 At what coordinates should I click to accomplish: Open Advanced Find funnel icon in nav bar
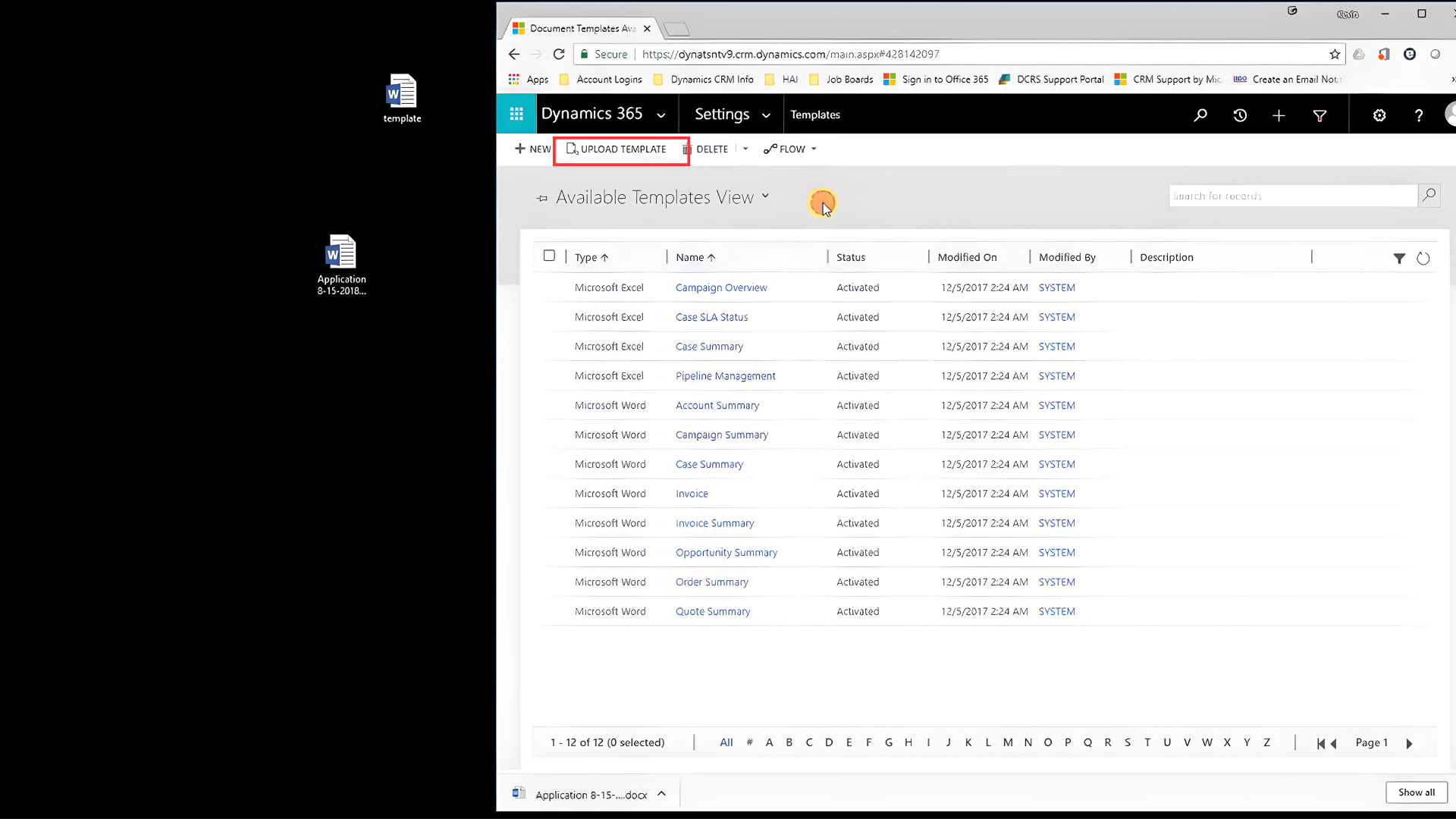1319,115
